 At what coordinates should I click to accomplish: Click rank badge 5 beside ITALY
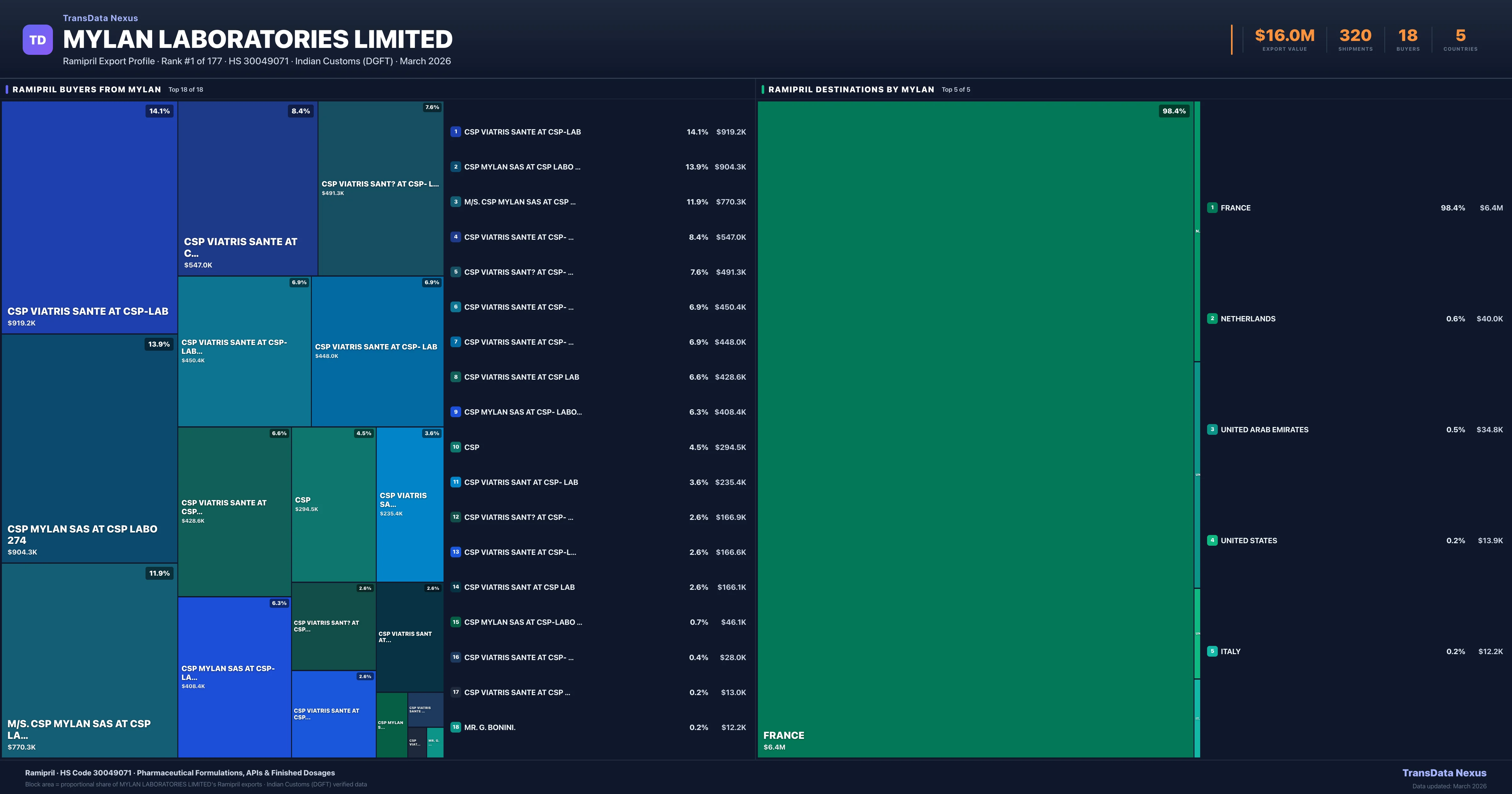1212,651
